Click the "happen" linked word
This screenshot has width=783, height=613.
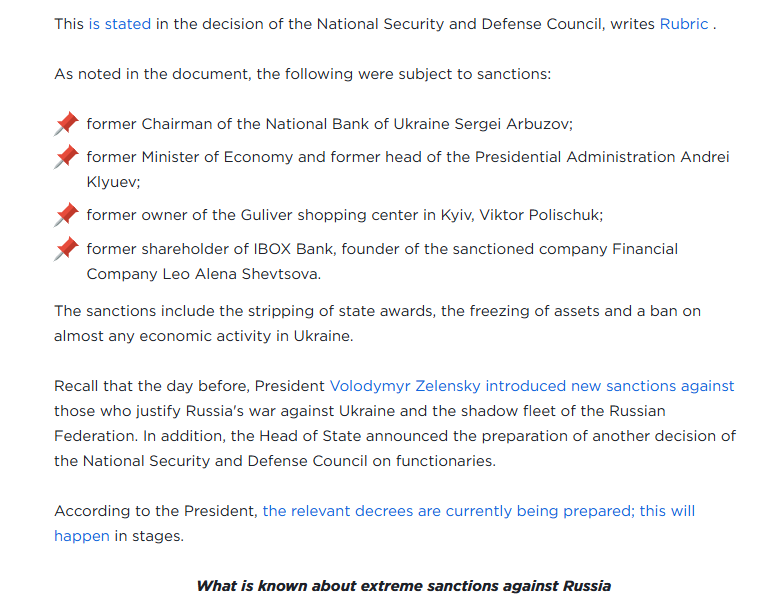(x=82, y=536)
